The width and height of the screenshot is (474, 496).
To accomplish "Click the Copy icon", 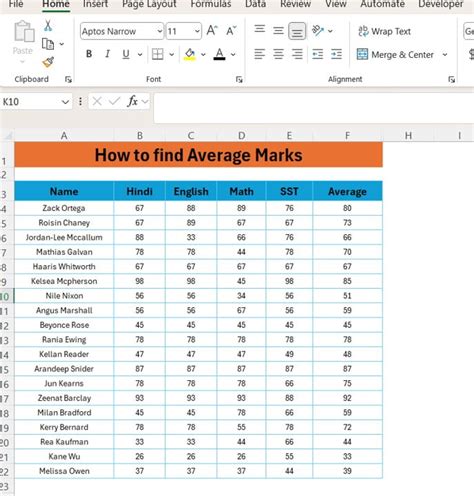I will (48, 44).
